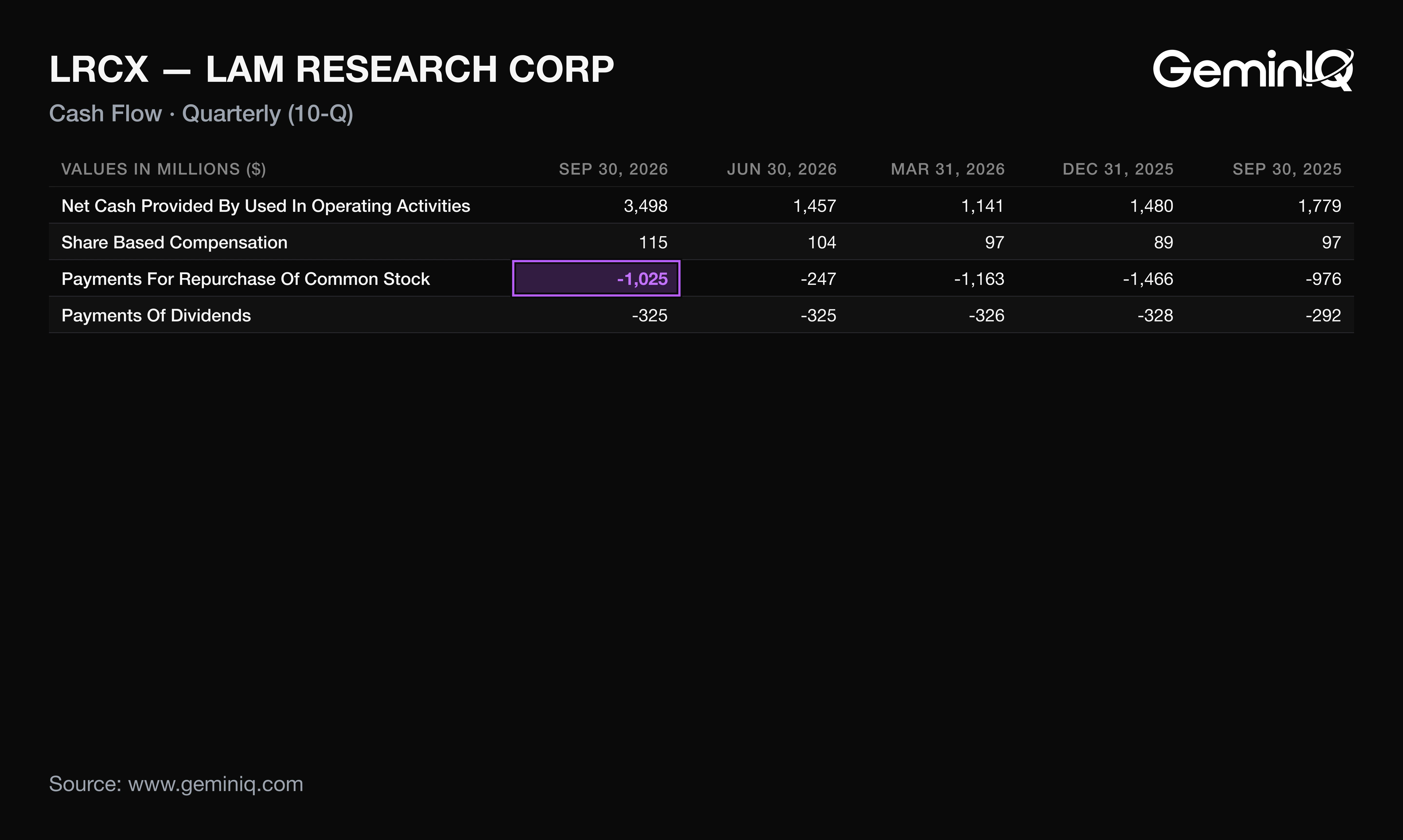The height and width of the screenshot is (840, 1403).
Task: Click share compensation value 115
Action: 653,242
